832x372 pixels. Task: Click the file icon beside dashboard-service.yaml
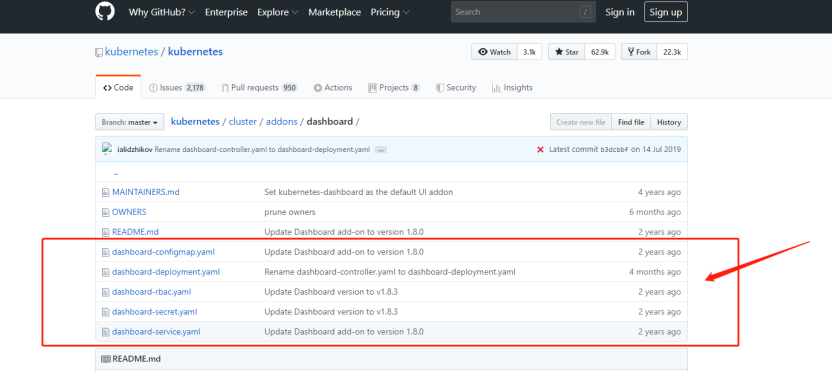(105, 332)
